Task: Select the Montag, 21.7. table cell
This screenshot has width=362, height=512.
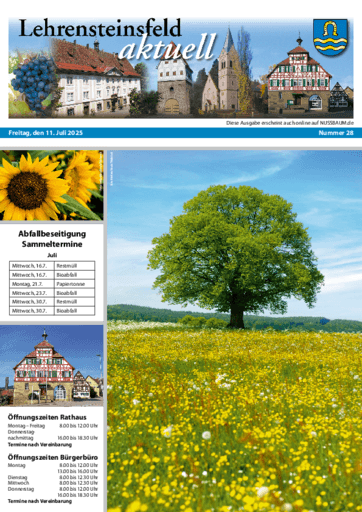Action: 32,284
